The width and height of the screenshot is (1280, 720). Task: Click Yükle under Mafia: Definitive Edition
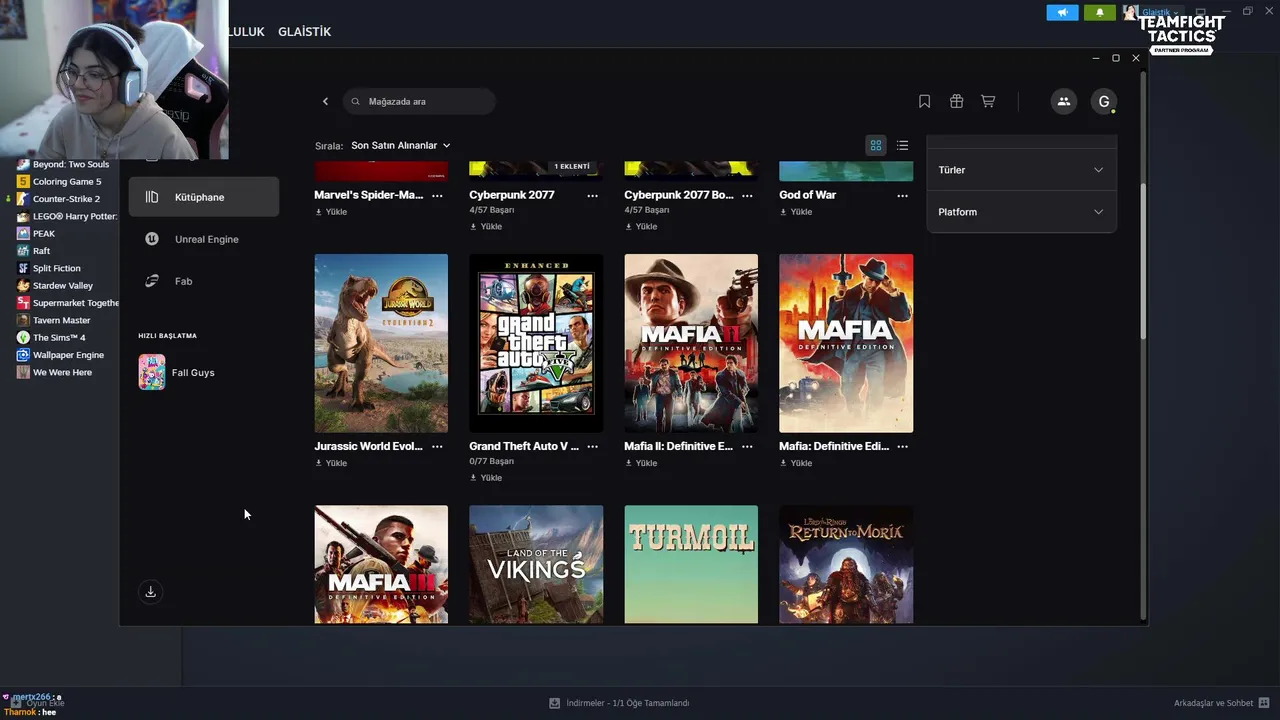coord(796,463)
